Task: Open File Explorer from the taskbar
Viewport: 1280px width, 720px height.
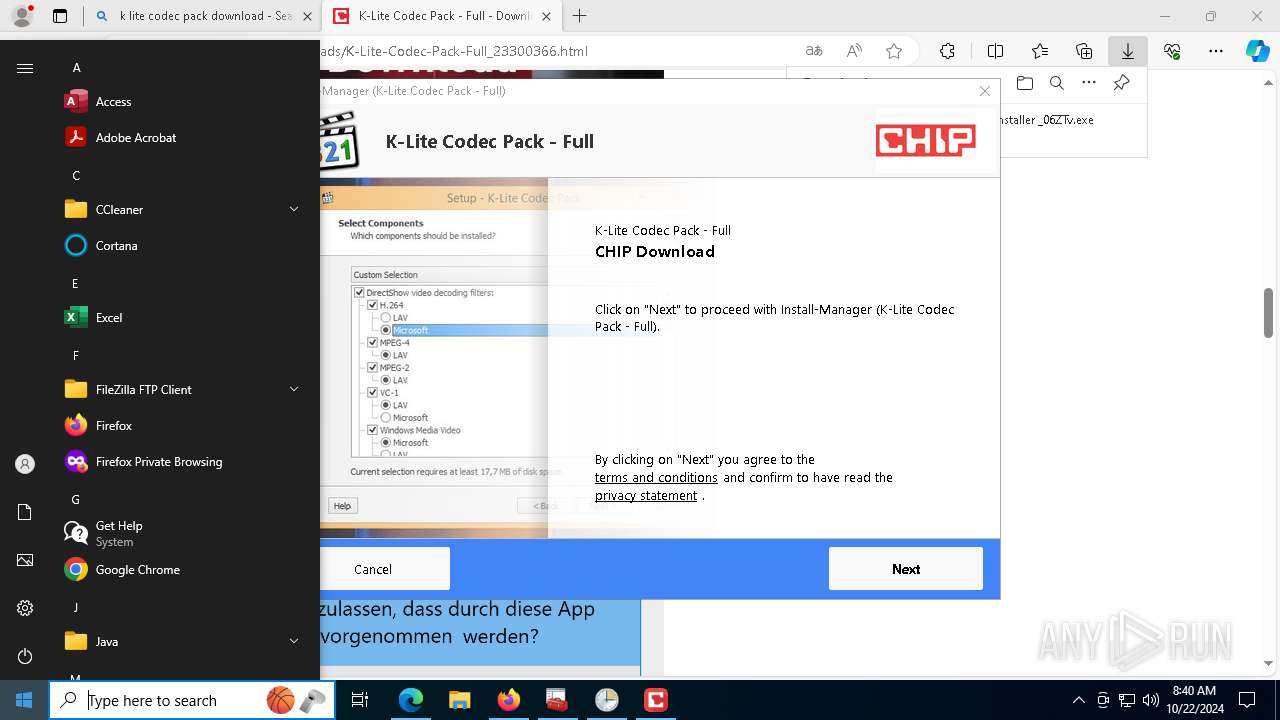Action: point(459,700)
